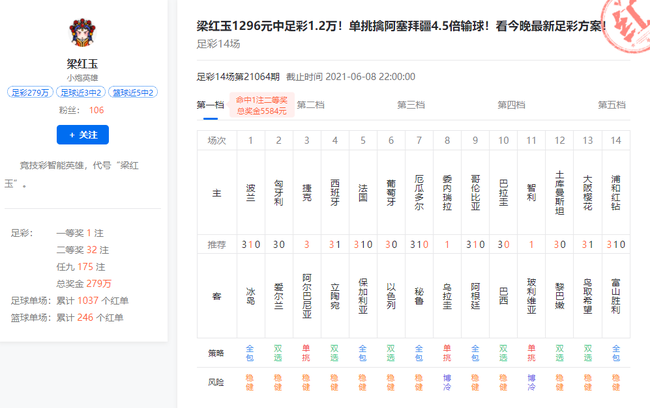
Task: Click away team 阿根廷 in match 9
Action: coord(475,296)
